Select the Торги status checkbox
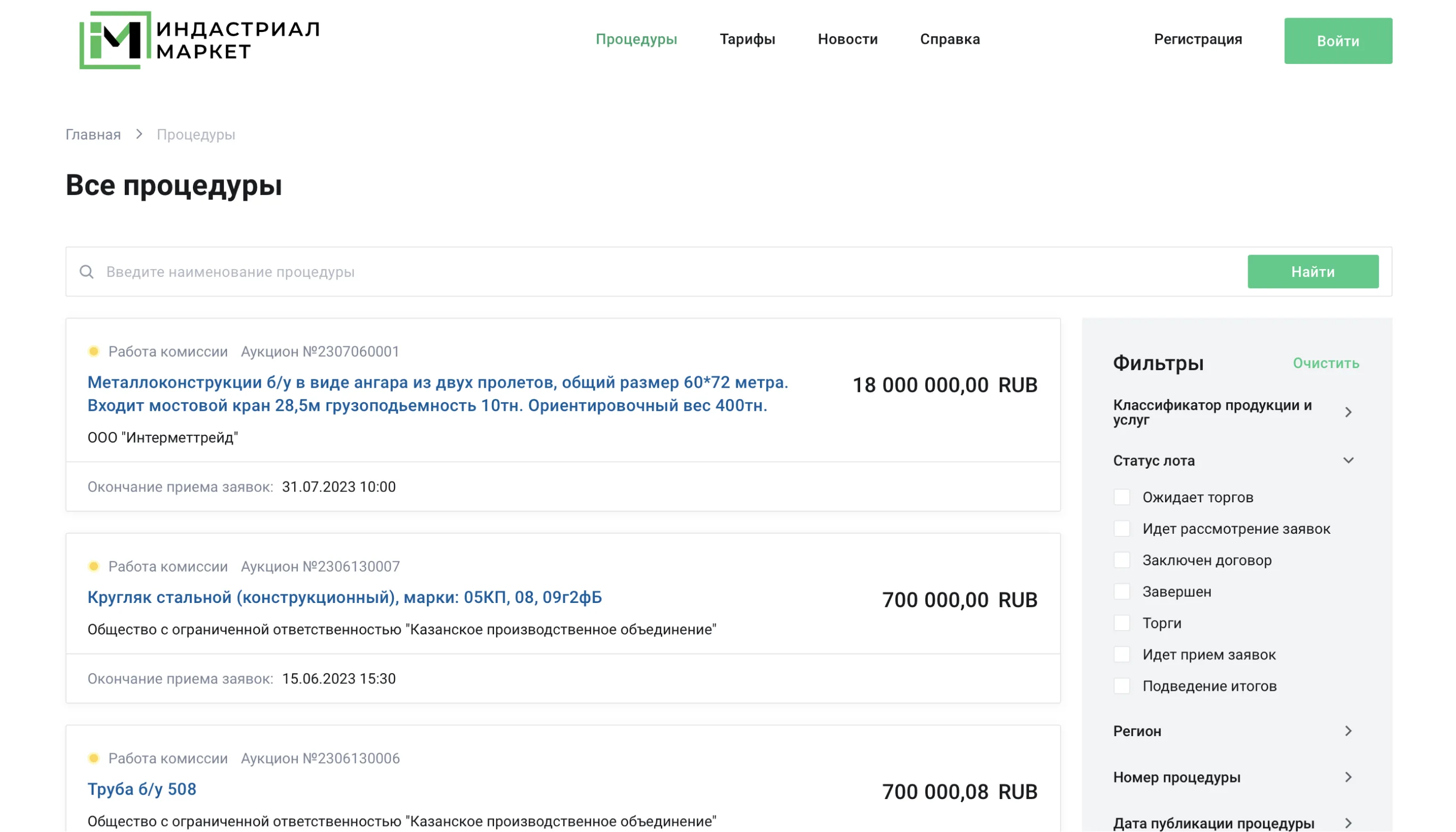 point(1122,623)
